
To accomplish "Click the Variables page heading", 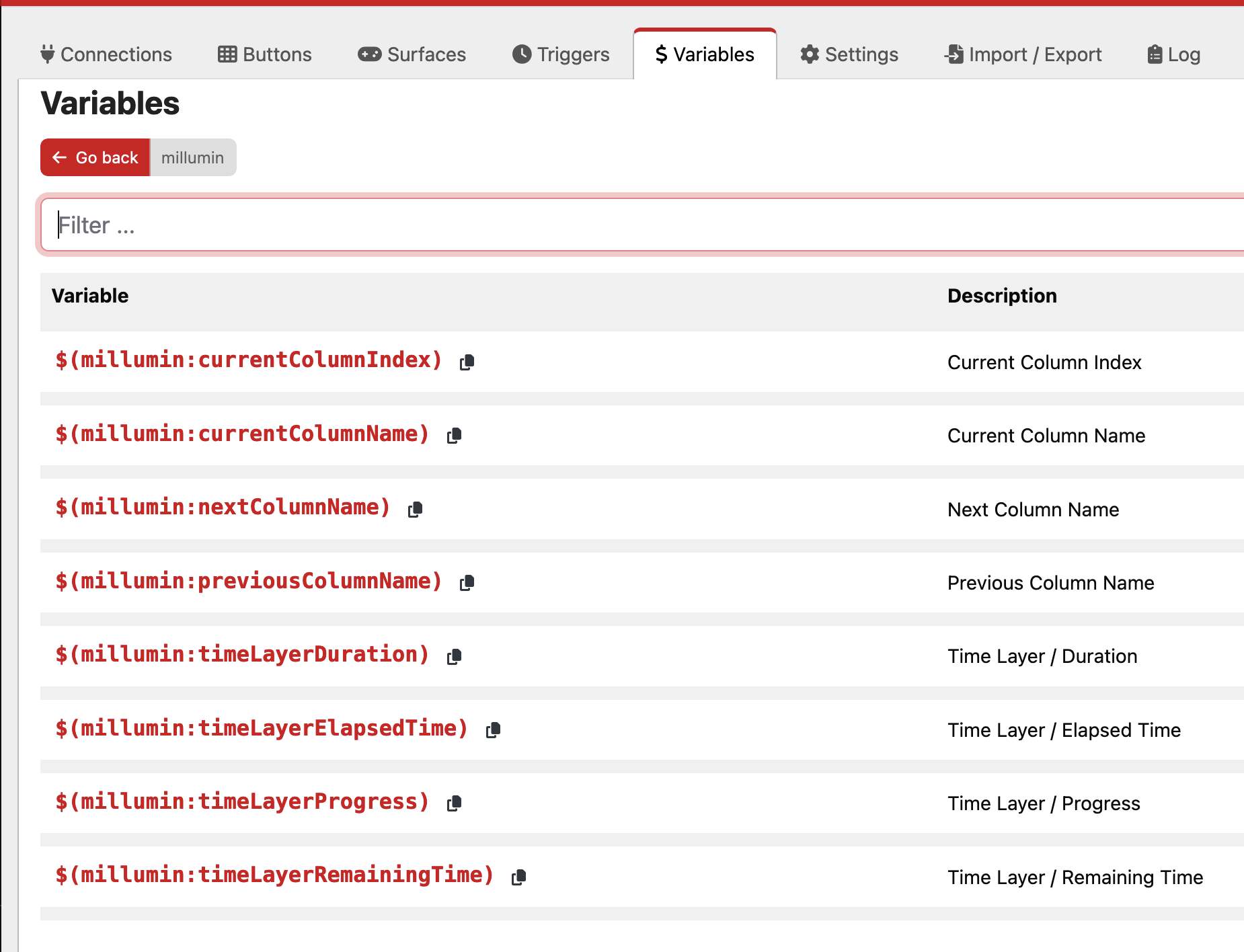I will (x=110, y=104).
